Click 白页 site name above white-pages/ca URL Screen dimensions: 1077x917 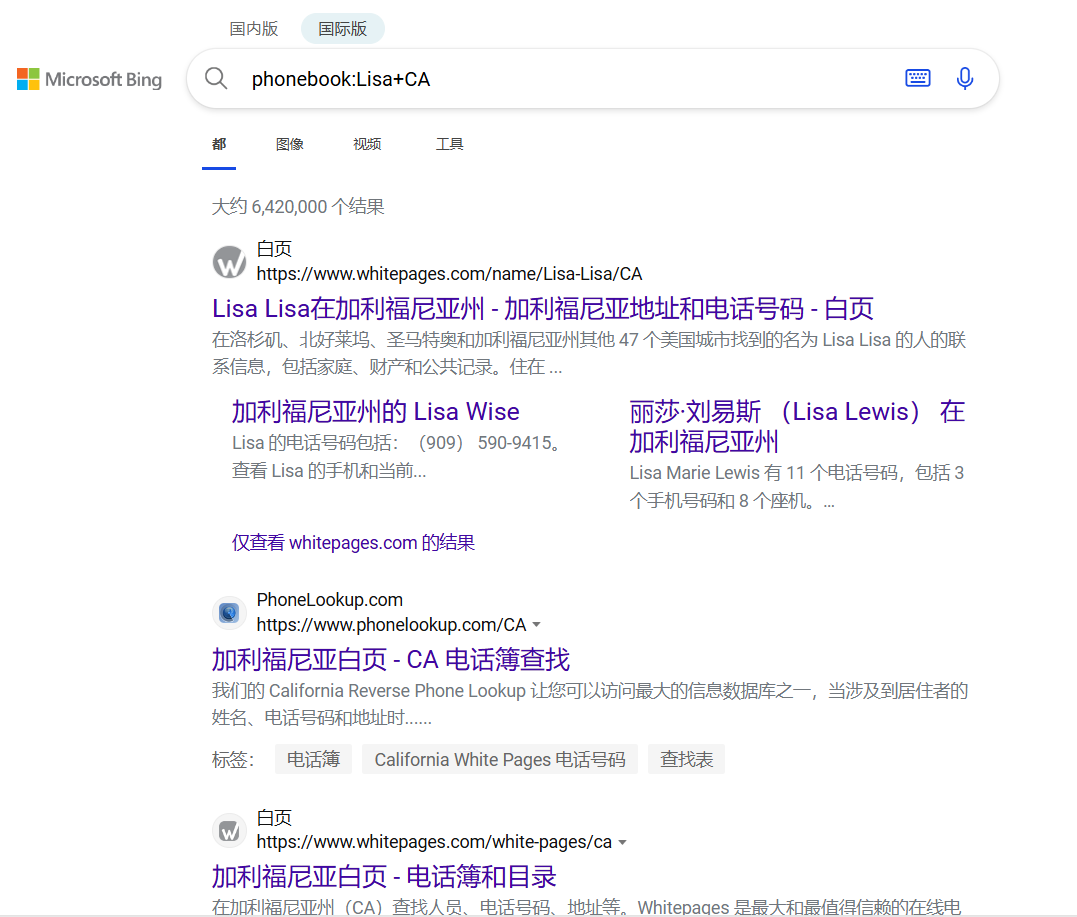[x=274, y=817]
